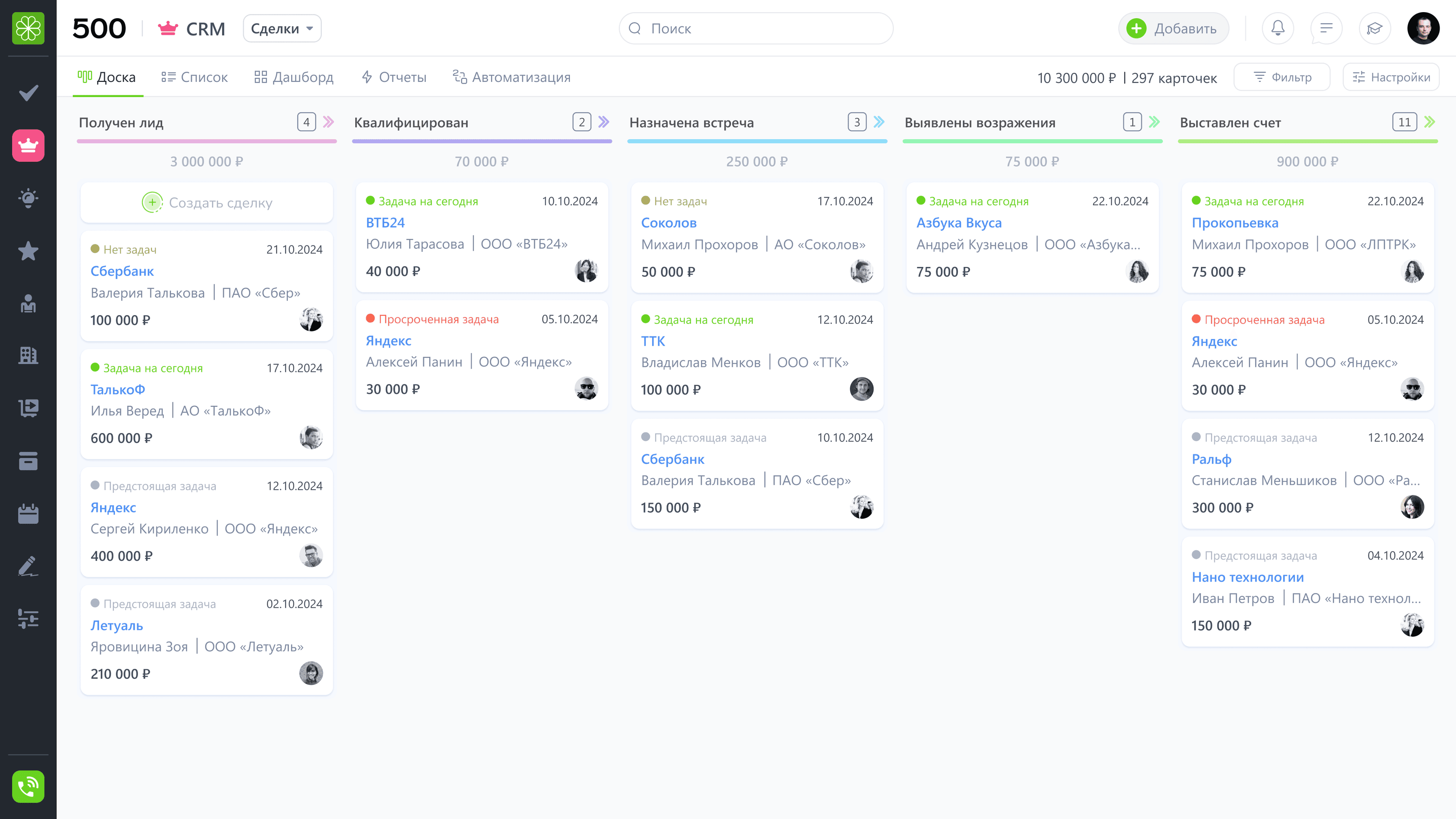The image size is (1456, 819).
Task: Click Задача на сегодня status on ТТК card
Action: (x=697, y=319)
